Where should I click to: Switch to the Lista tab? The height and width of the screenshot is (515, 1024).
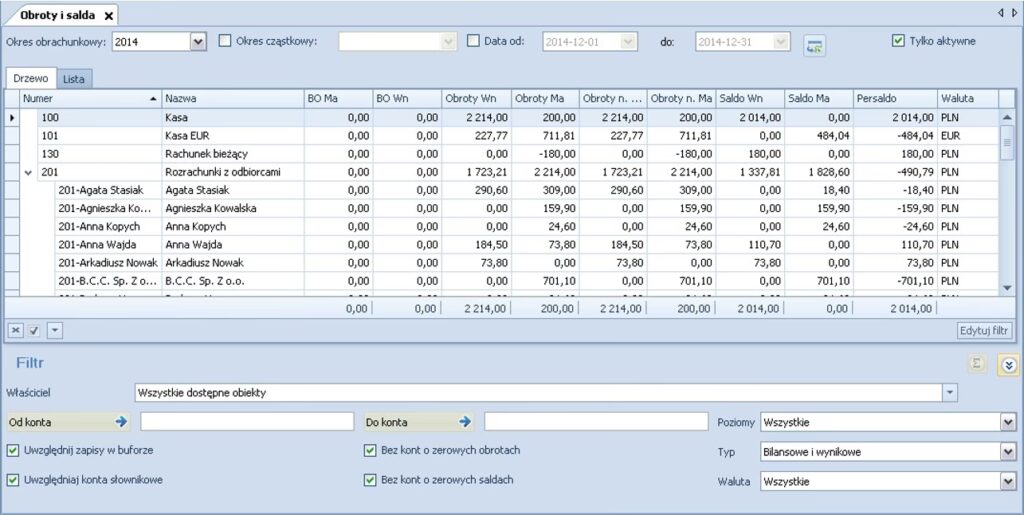coord(74,79)
